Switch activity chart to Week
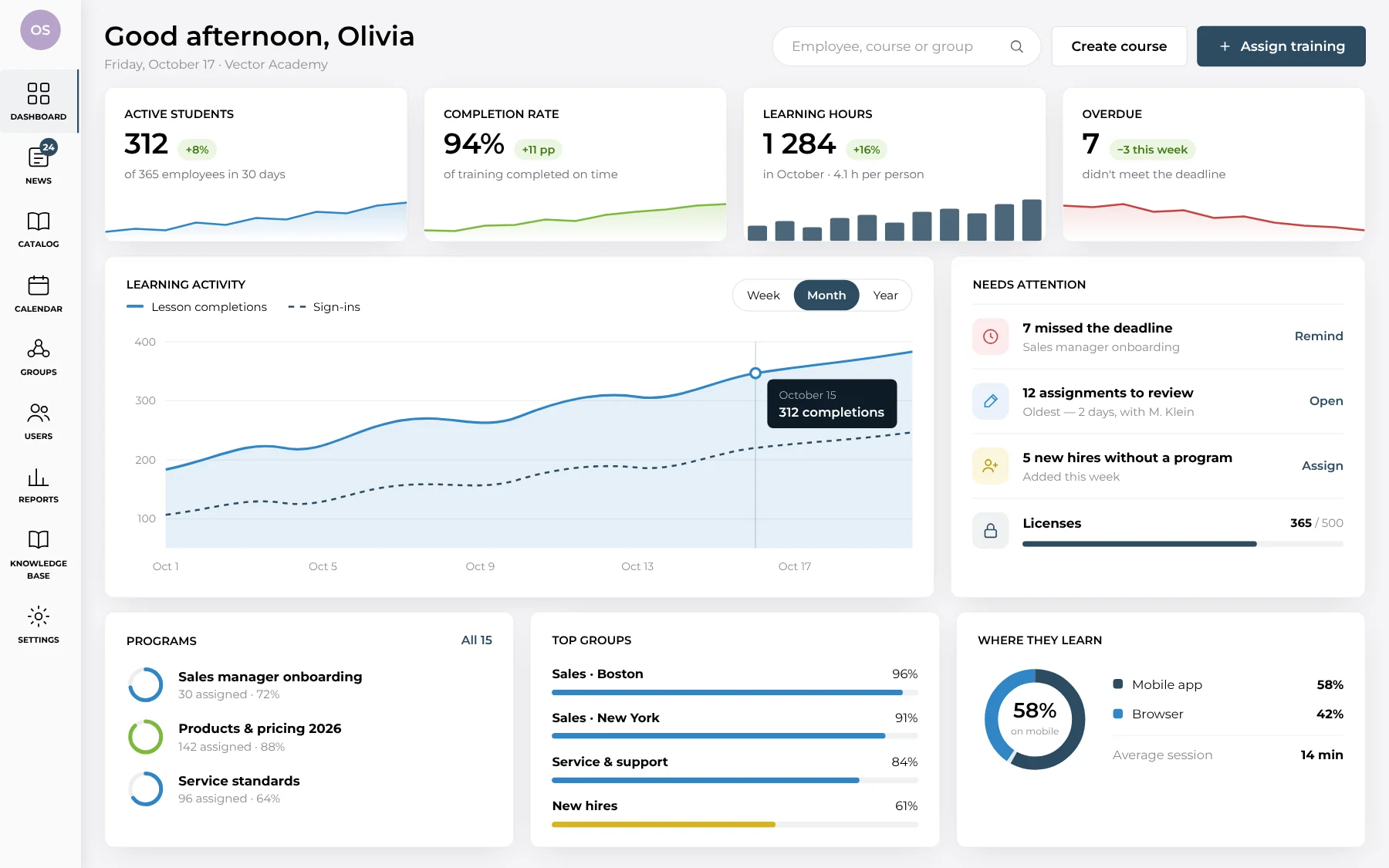 tap(763, 296)
